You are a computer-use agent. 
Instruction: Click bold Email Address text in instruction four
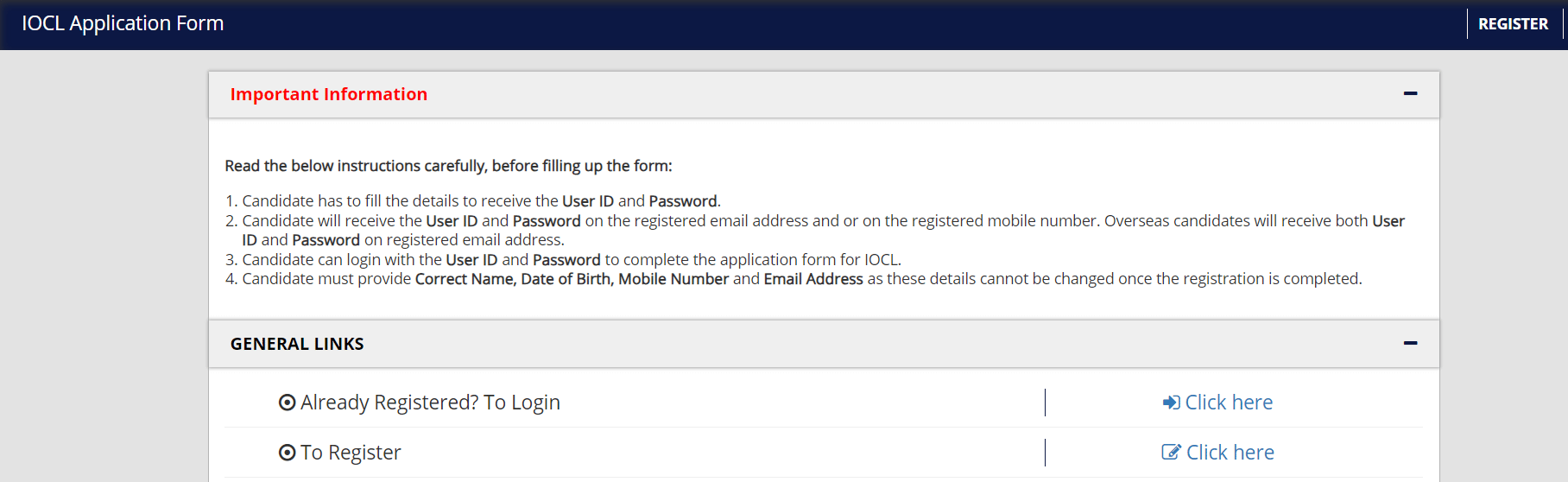(x=813, y=279)
